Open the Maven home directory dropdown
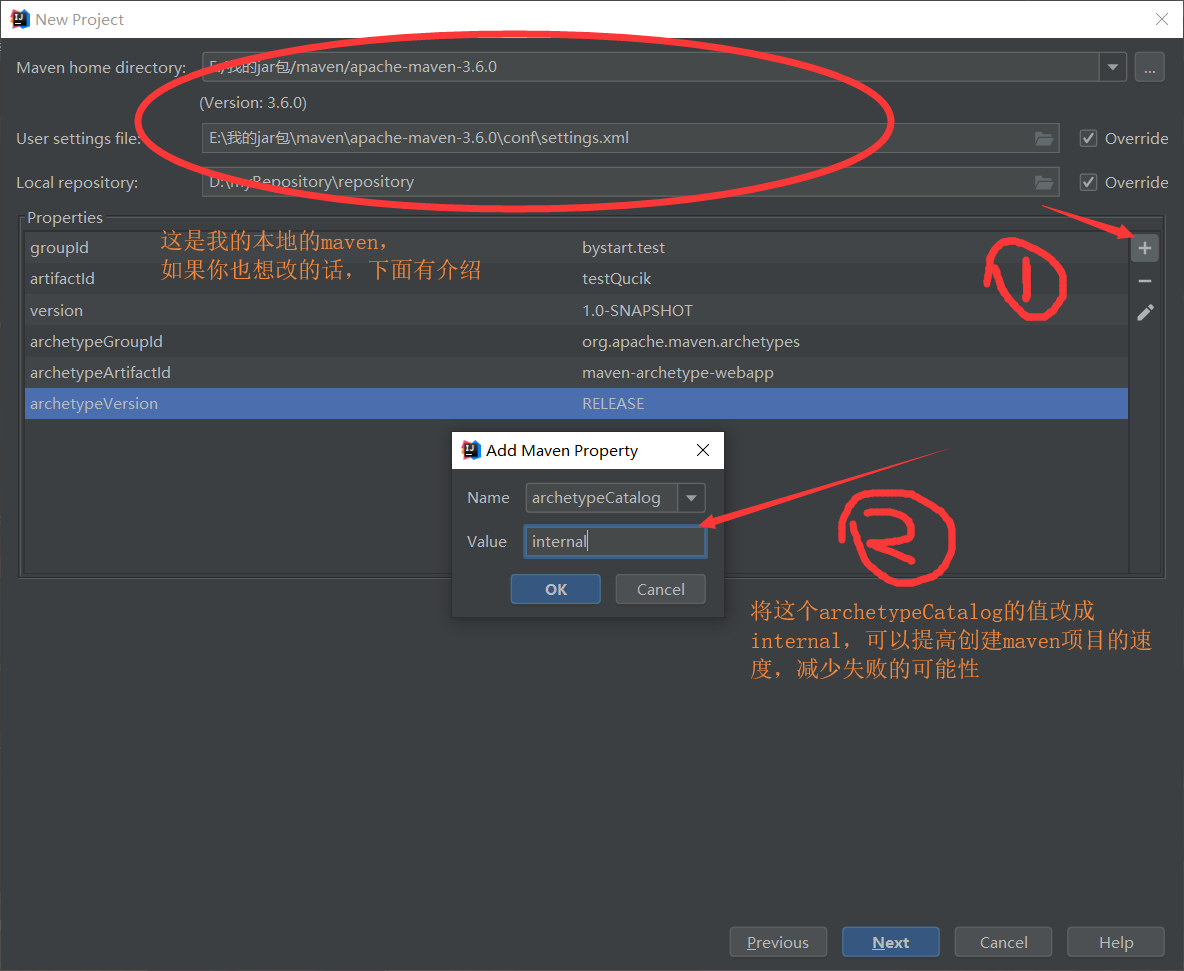Screen dimensions: 1184x971 (x=1113, y=67)
